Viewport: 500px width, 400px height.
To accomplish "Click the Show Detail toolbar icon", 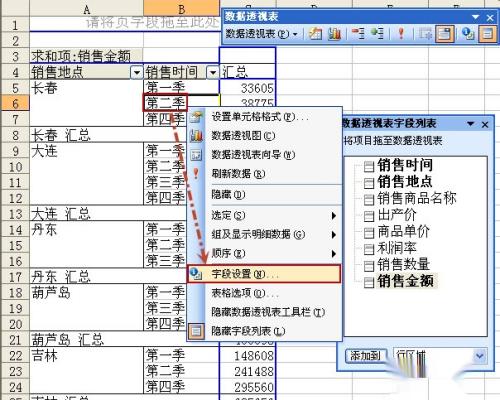I will (x=377, y=34).
